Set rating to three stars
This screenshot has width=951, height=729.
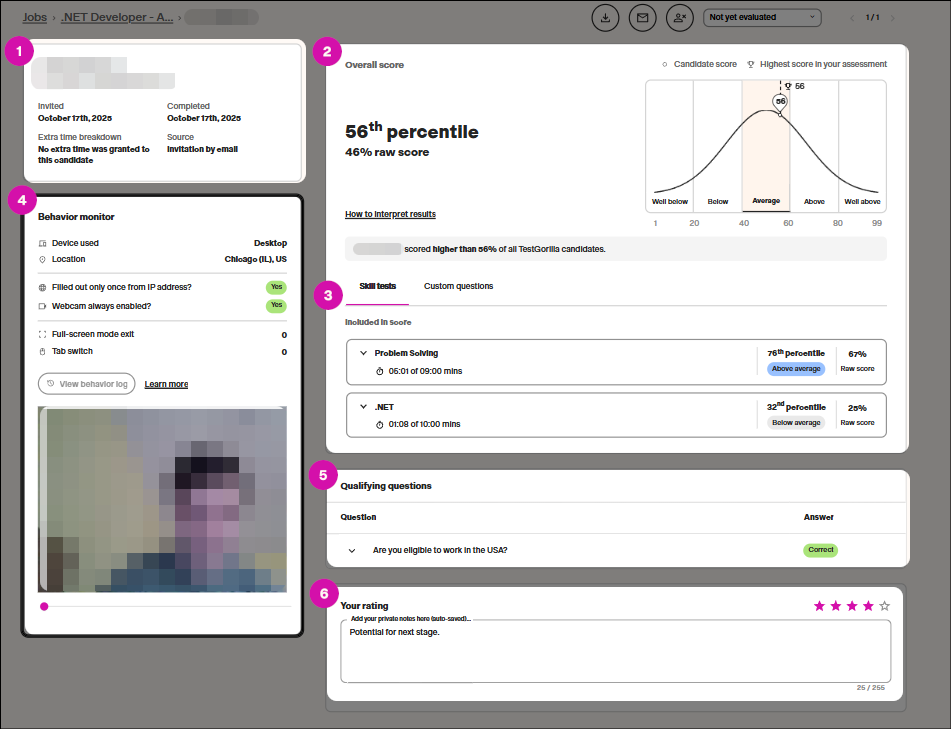852,606
